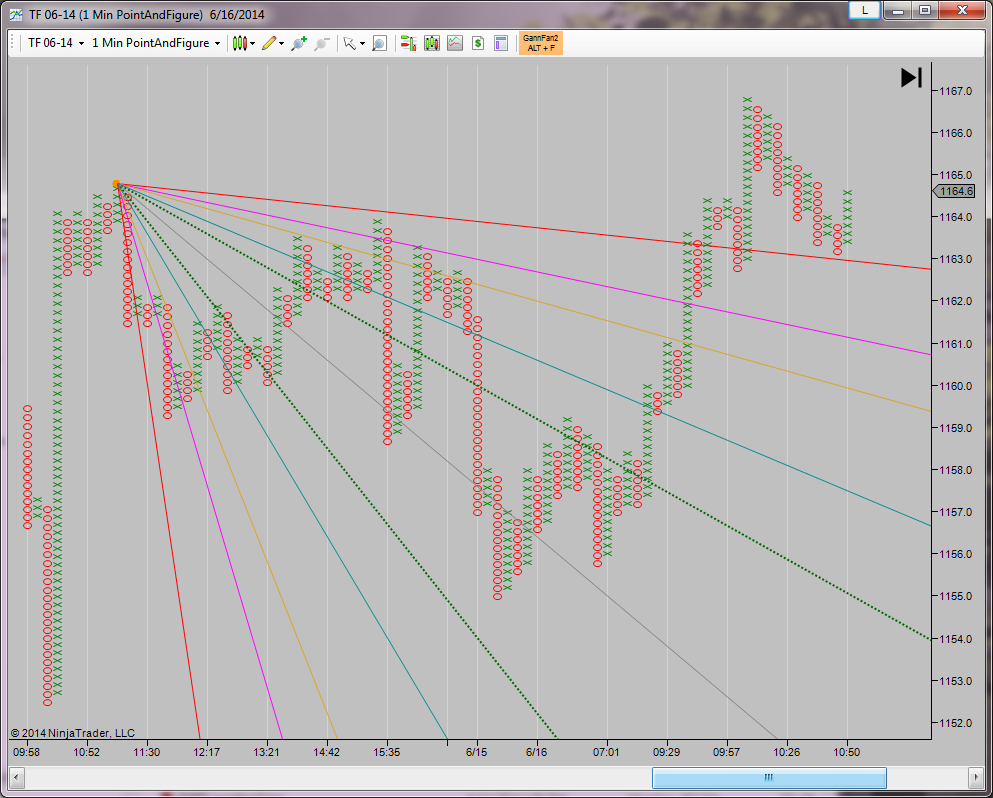Expand the cursor type dropdown arrow

click(x=362, y=44)
